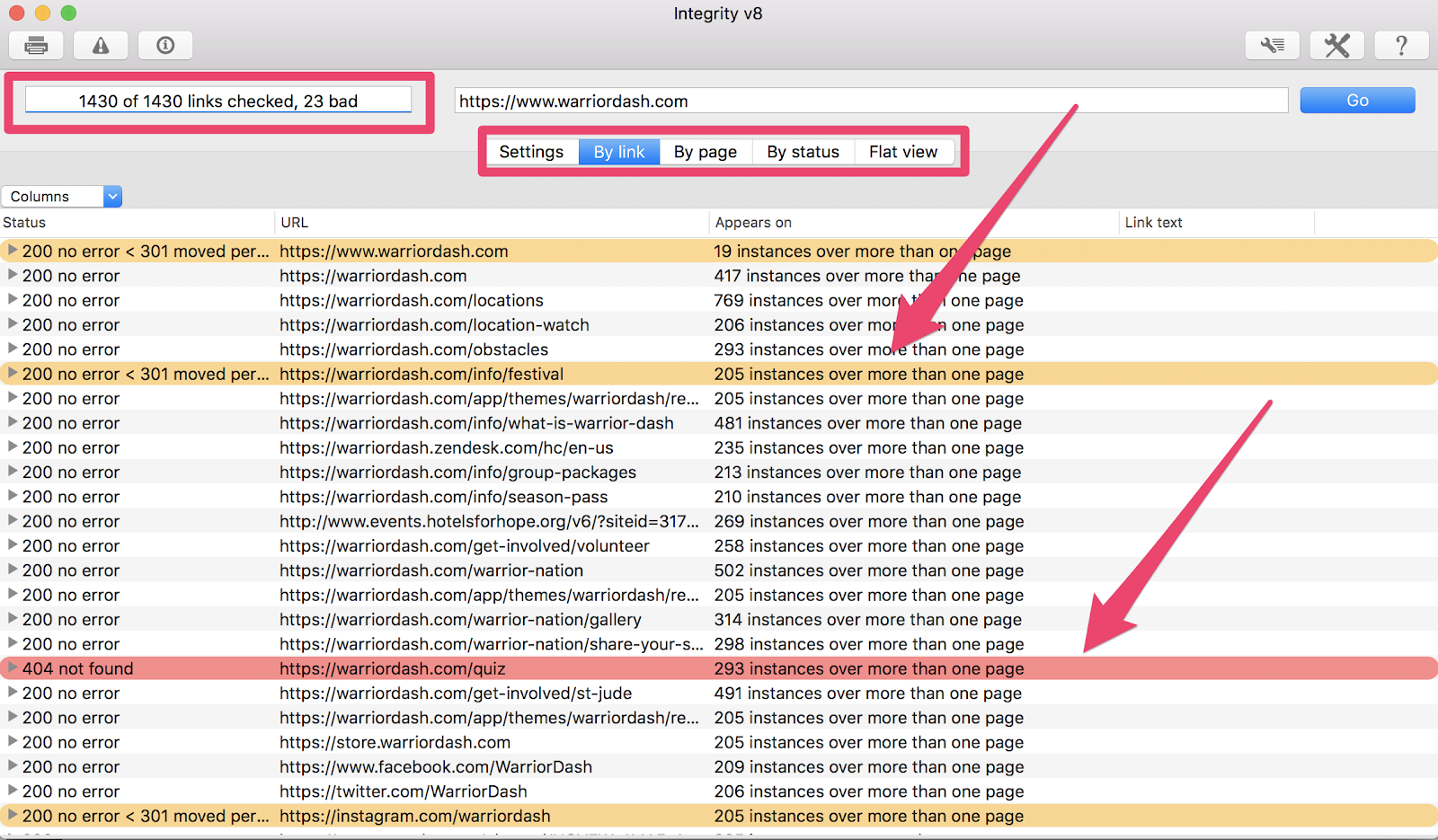
Task: Expand the warriordash.com/locations row
Action: [x=13, y=299]
